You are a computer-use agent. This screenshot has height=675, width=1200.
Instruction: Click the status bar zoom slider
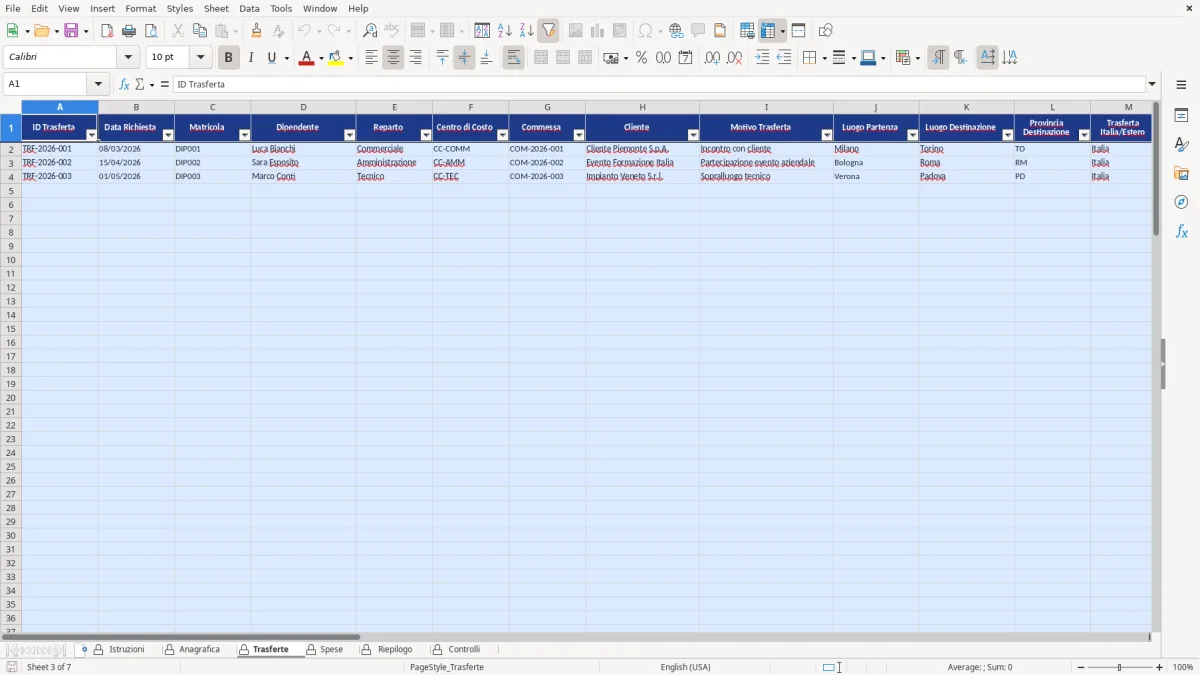tap(1120, 667)
